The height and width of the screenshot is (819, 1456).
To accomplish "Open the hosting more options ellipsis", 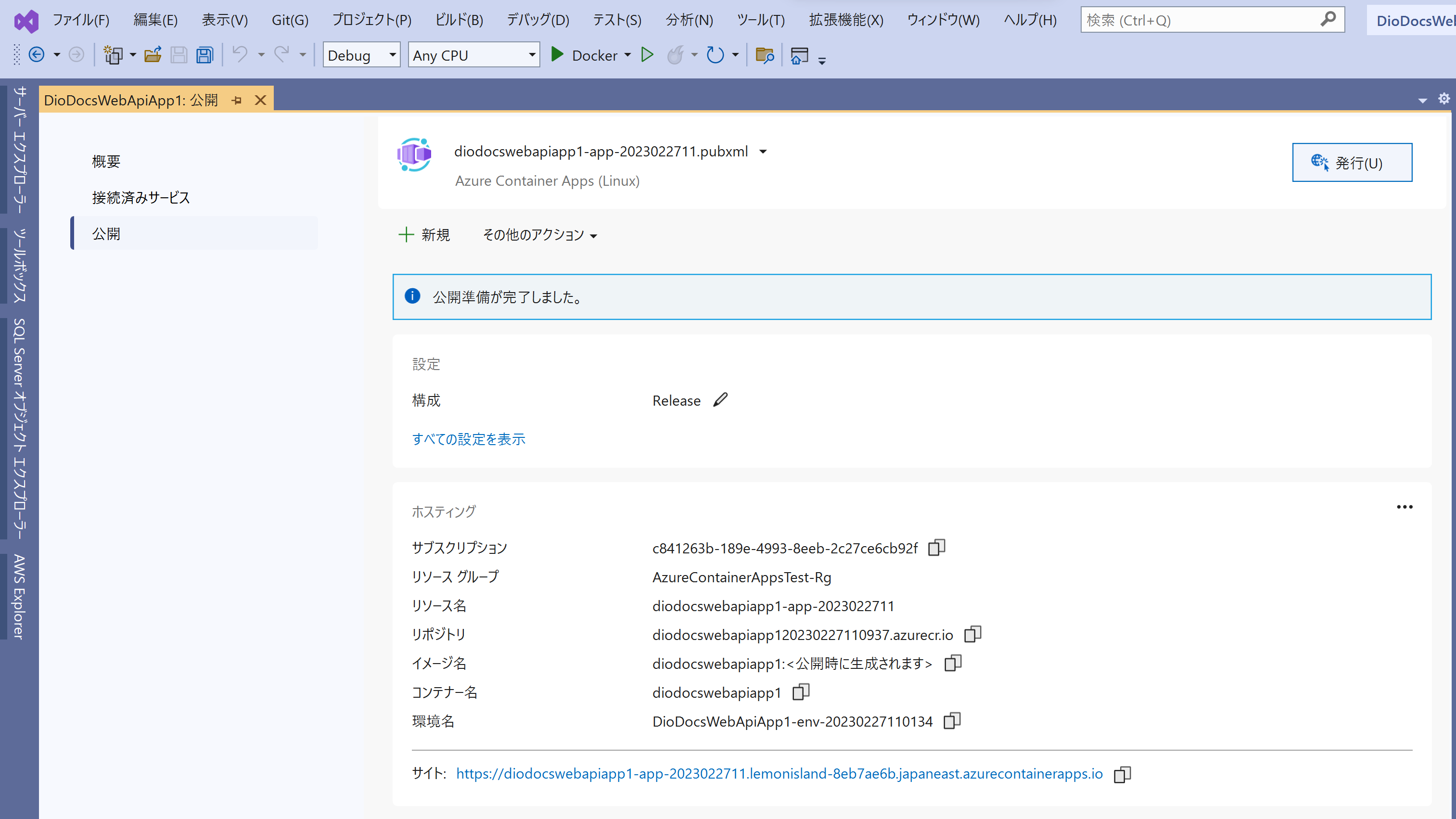I will tap(1405, 507).
